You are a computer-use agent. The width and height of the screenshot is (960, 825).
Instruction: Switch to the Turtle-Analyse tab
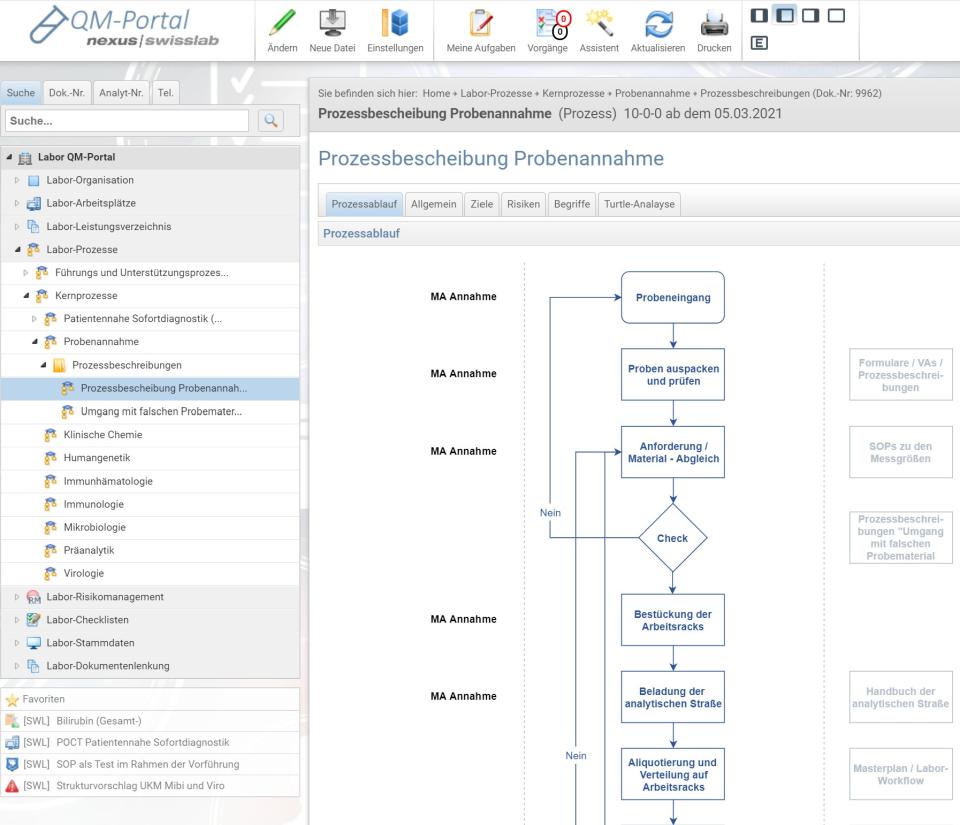coord(638,204)
